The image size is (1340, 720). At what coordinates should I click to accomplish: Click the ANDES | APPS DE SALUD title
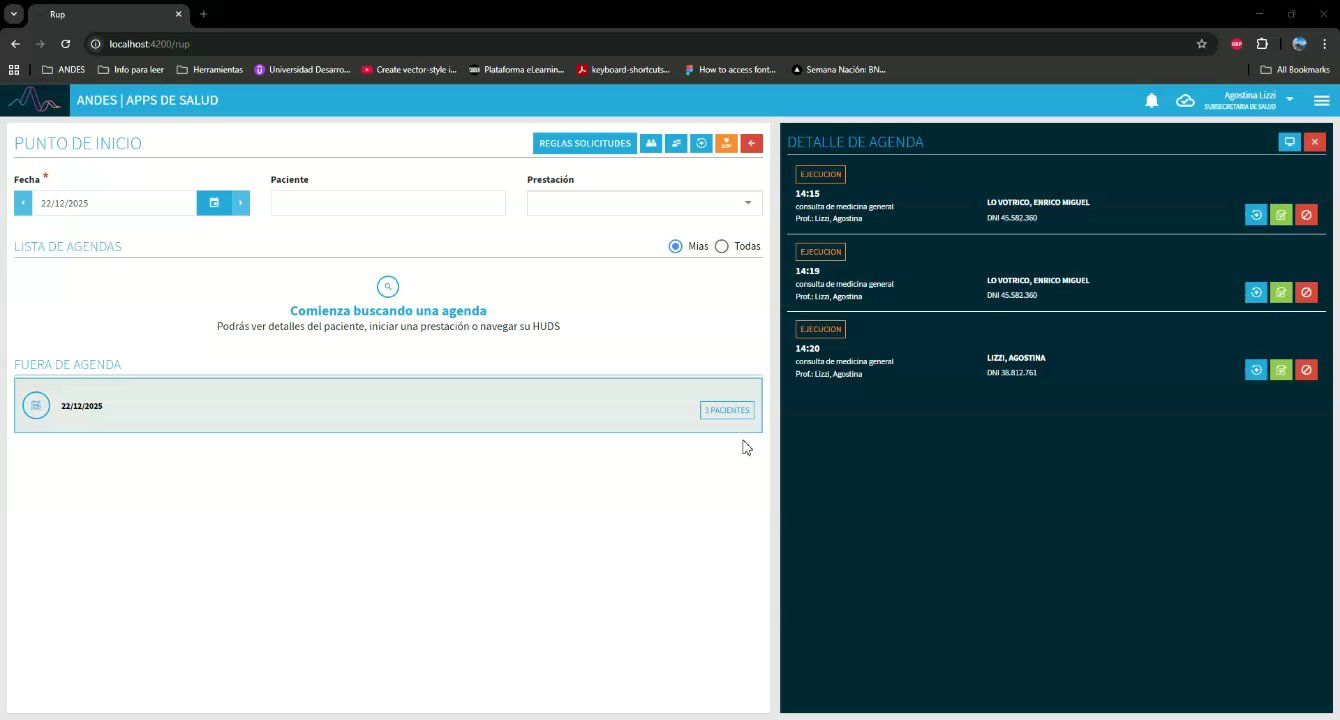tap(147, 100)
